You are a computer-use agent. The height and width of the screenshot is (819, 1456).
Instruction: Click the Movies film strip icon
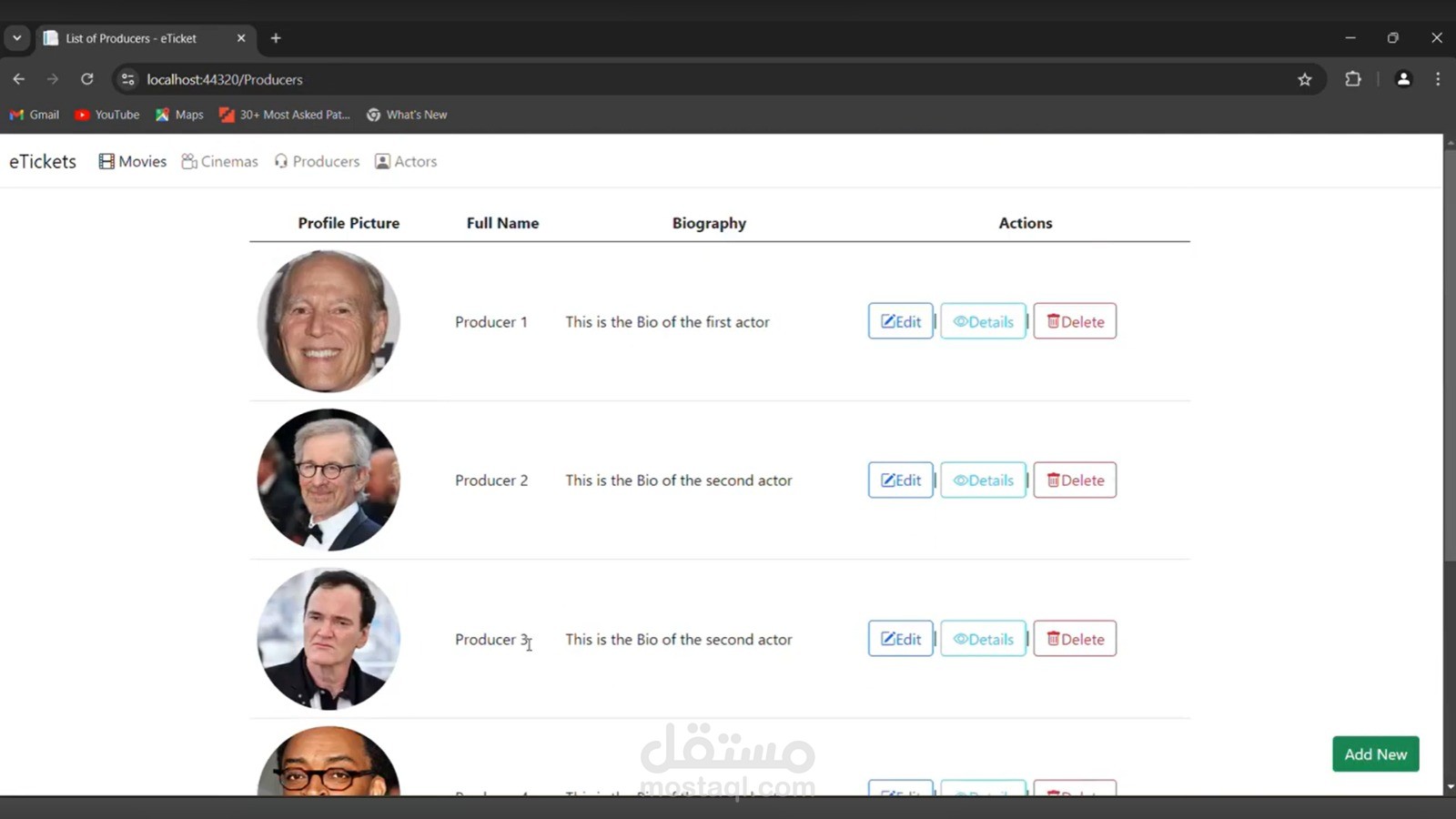(x=106, y=161)
